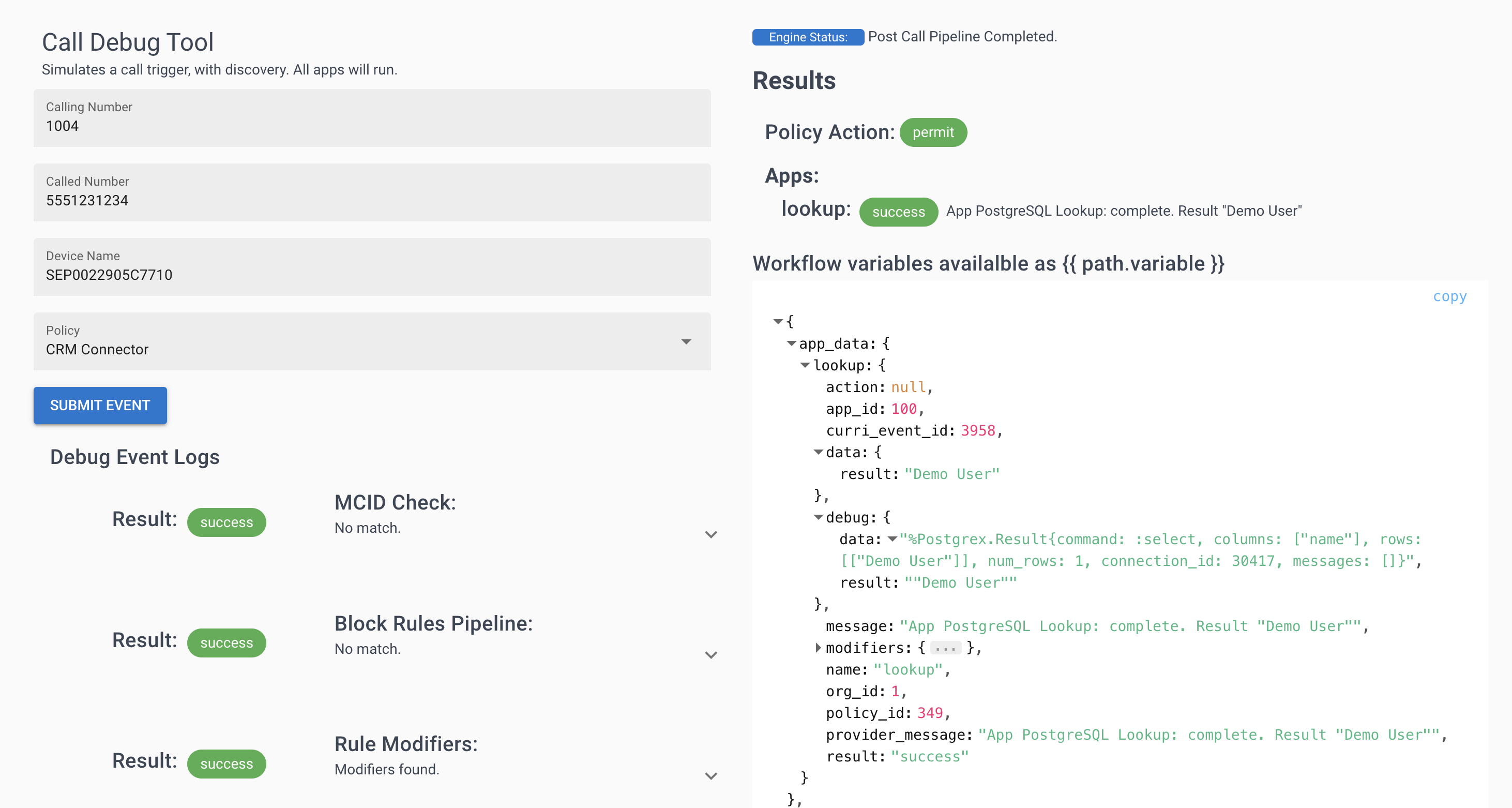The image size is (1512, 808).
Task: Click the Device Name input field
Action: click(x=372, y=274)
